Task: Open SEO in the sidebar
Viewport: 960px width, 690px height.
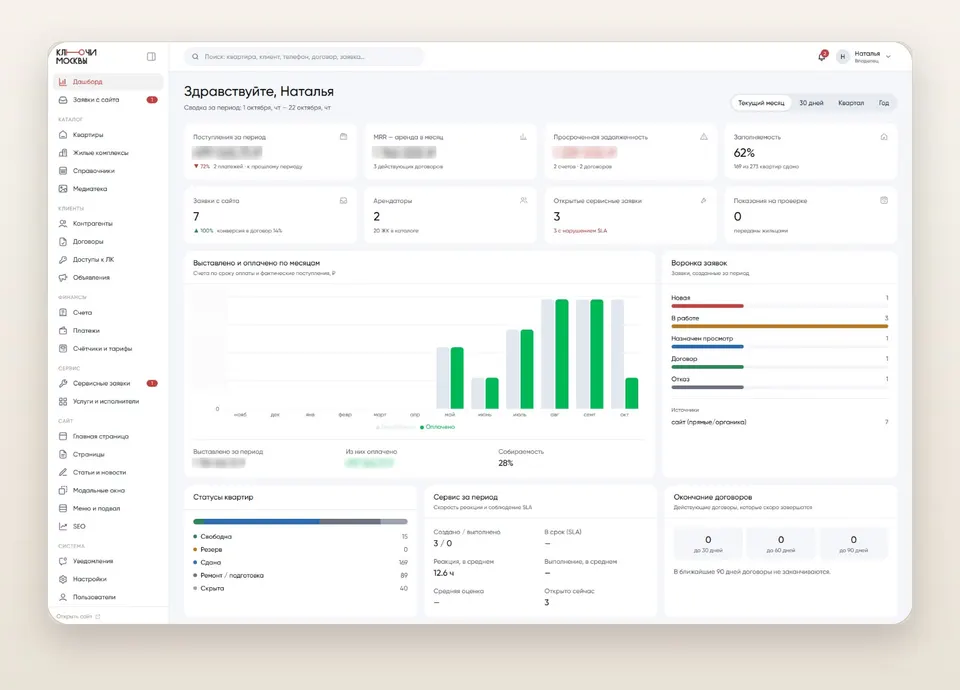Action: click(108, 527)
